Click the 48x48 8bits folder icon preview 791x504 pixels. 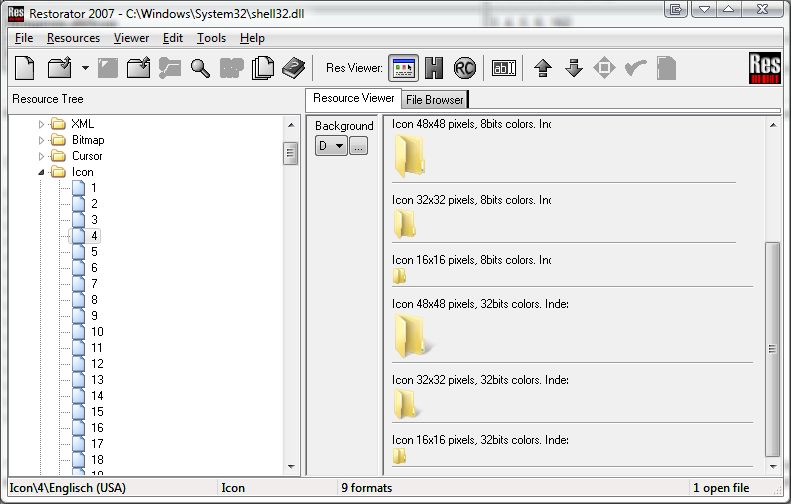409,156
